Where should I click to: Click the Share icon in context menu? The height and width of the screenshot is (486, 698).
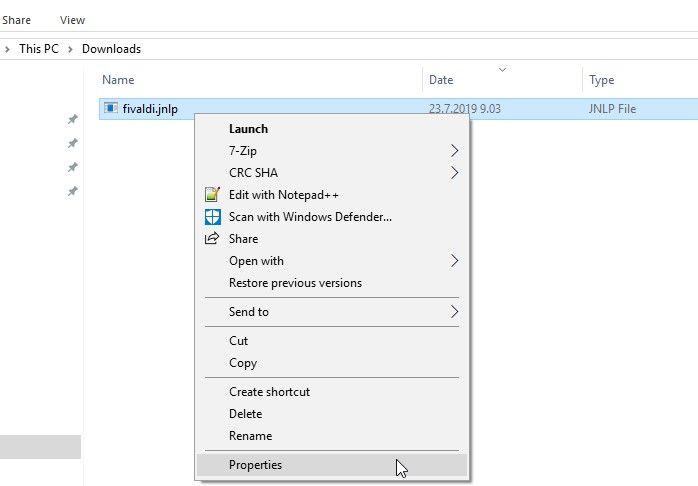(x=211, y=239)
